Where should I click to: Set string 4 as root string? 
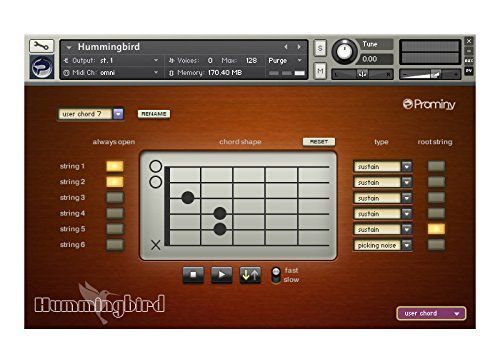(436, 213)
